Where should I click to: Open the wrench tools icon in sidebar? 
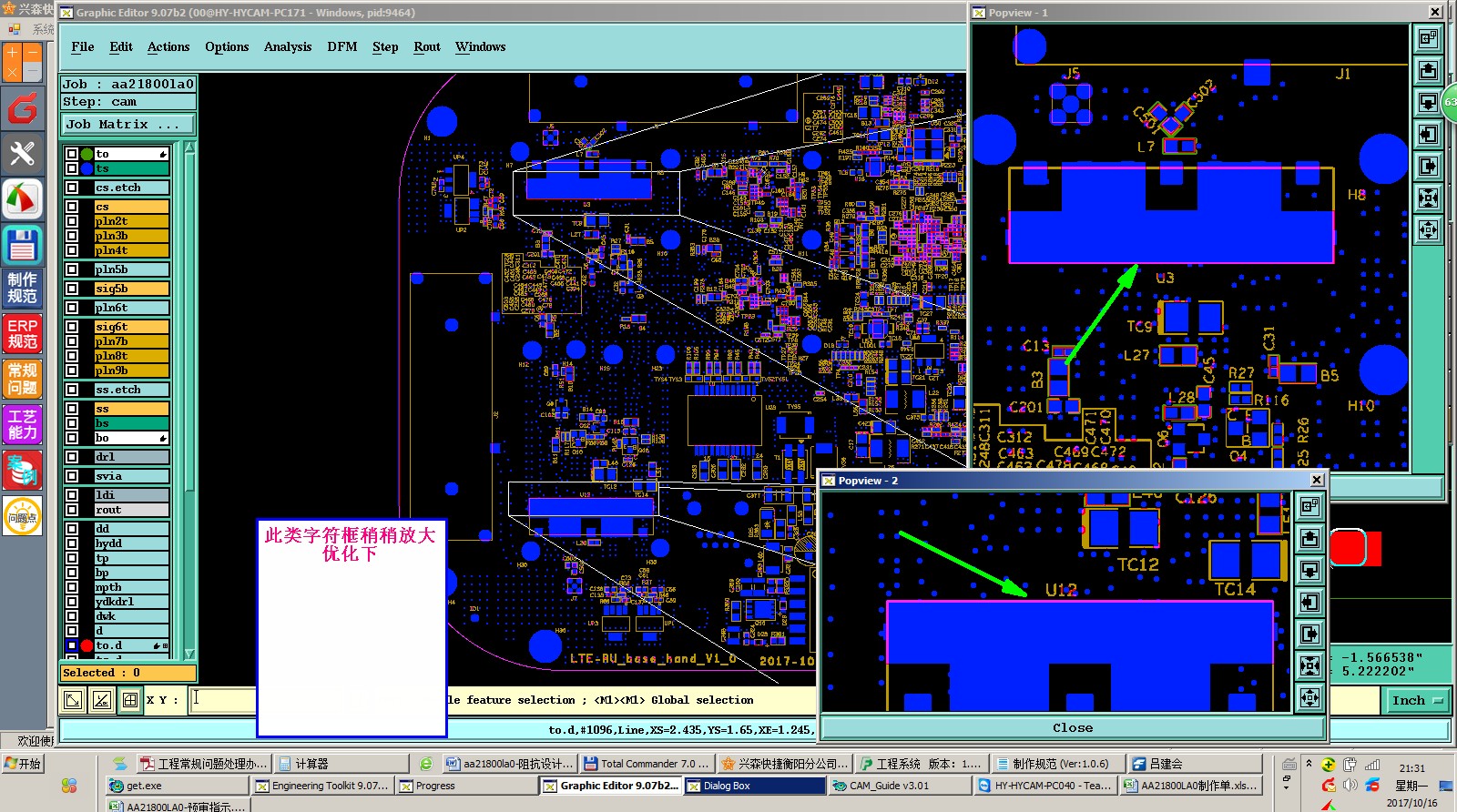(22, 154)
